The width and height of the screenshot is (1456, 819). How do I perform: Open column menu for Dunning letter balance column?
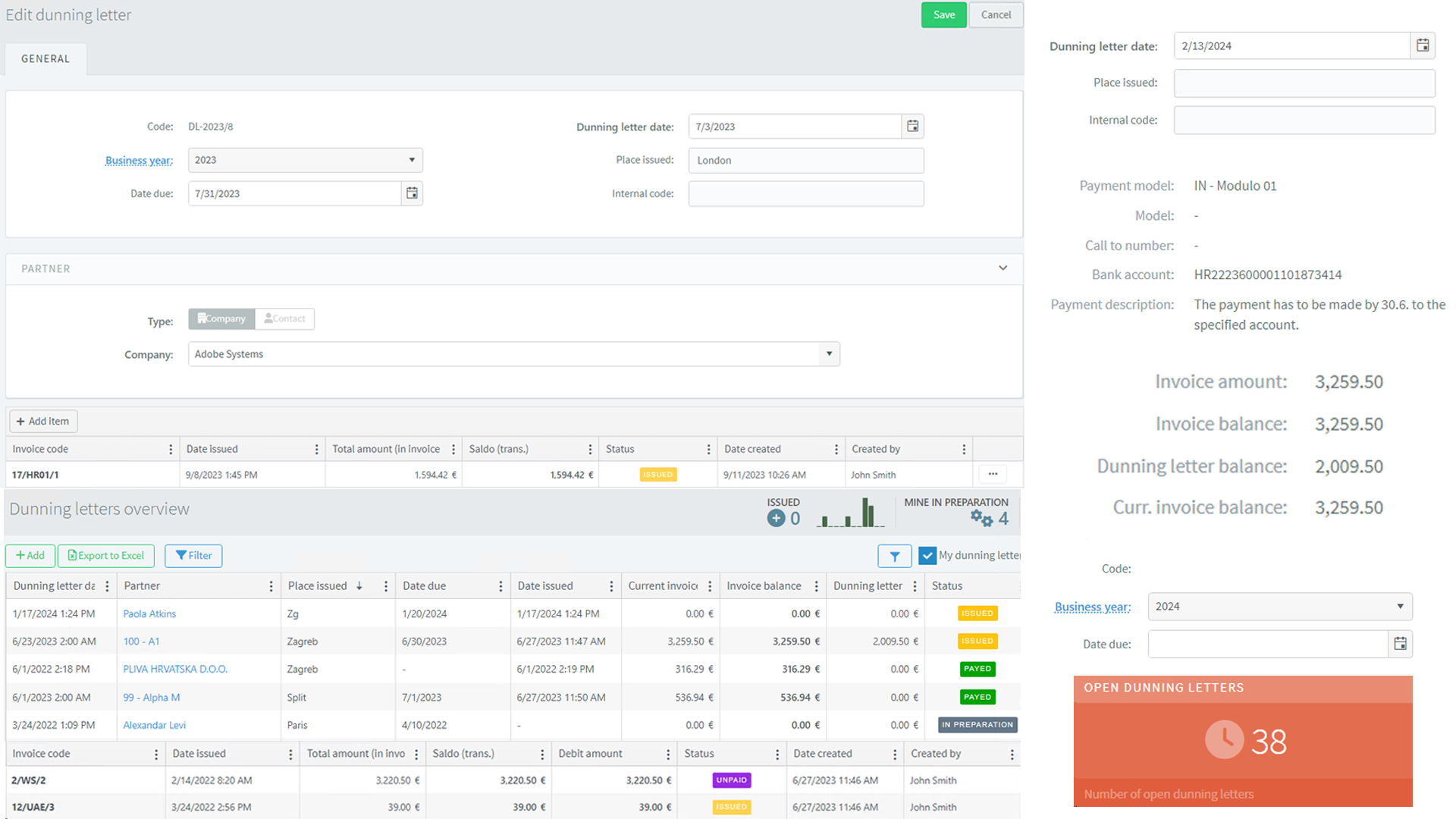tap(915, 586)
